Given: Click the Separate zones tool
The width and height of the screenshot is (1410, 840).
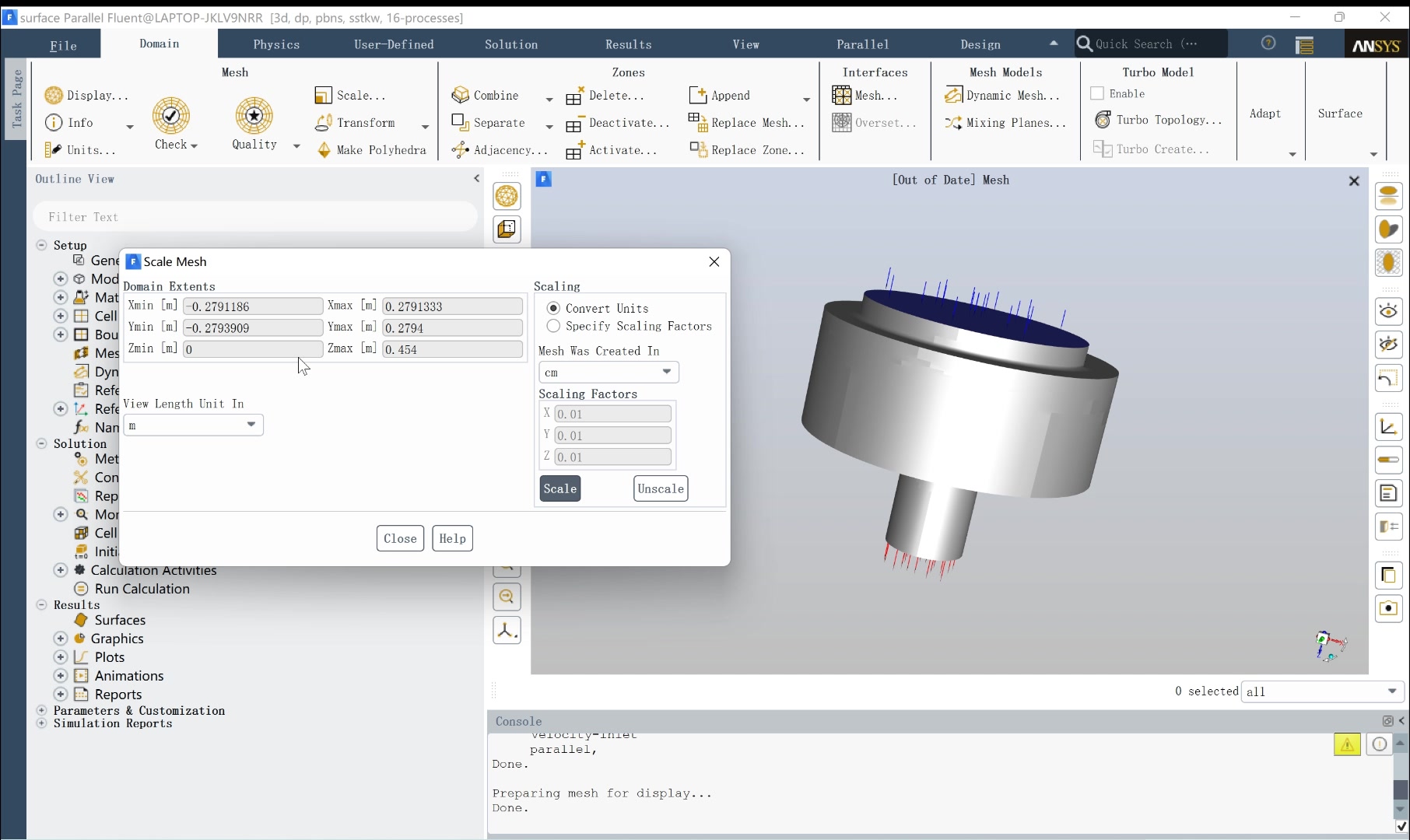Looking at the screenshot, I should point(489,122).
